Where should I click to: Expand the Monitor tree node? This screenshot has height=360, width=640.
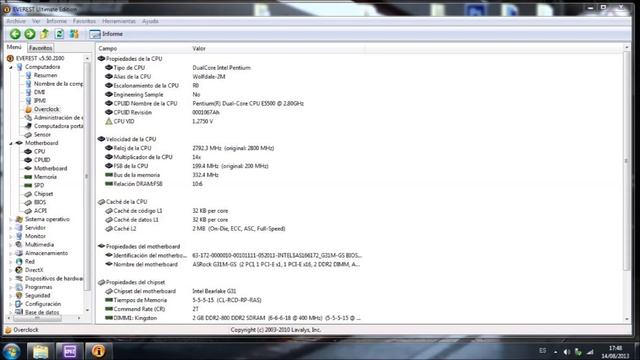(x=11, y=236)
